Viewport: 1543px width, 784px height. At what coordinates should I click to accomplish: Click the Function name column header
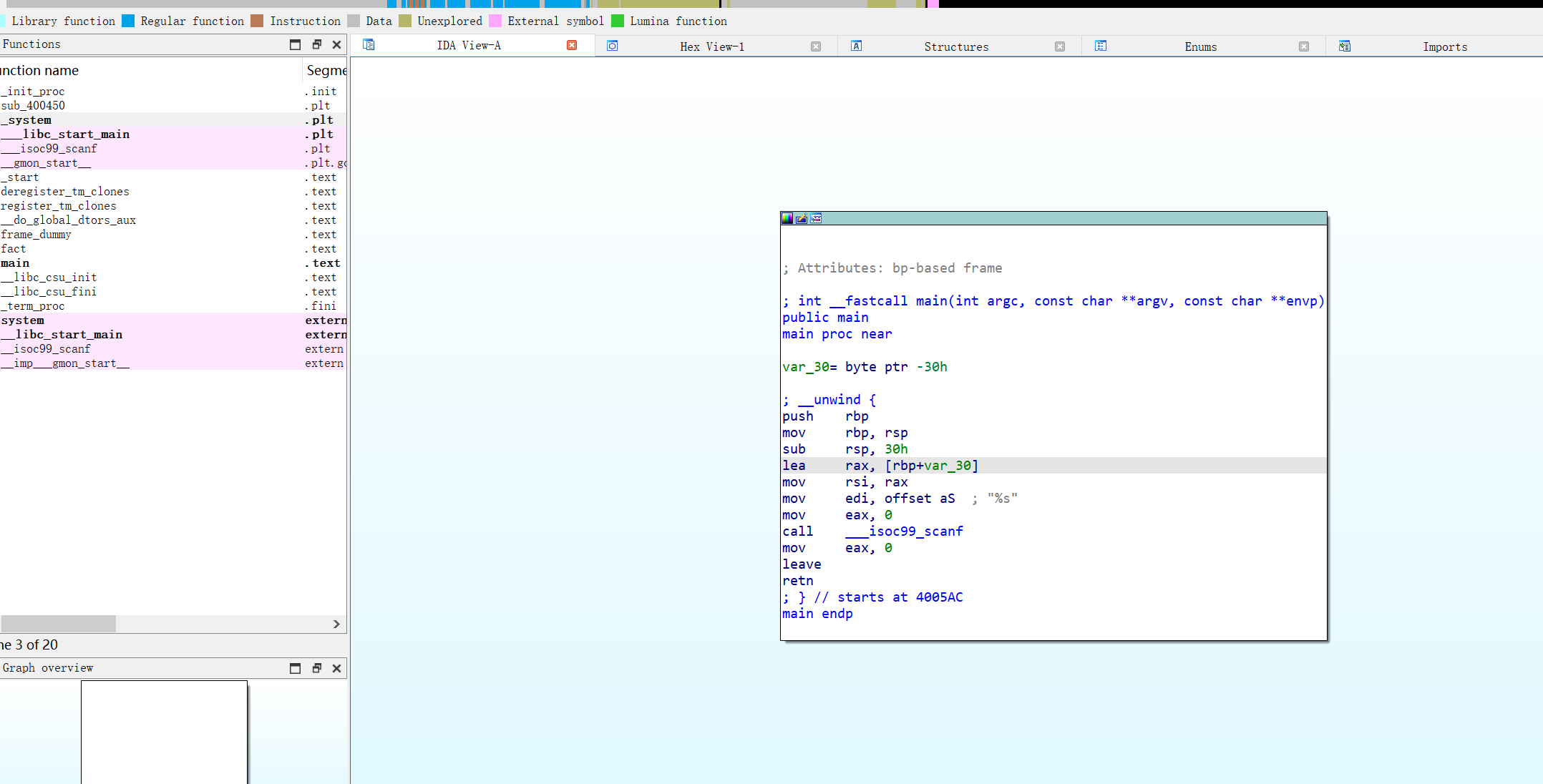tap(150, 70)
